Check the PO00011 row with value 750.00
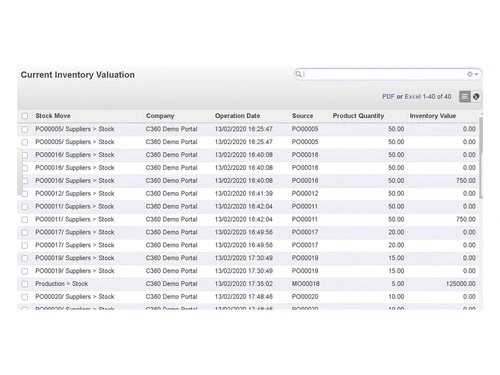This screenshot has width=500, height=375. (25, 220)
